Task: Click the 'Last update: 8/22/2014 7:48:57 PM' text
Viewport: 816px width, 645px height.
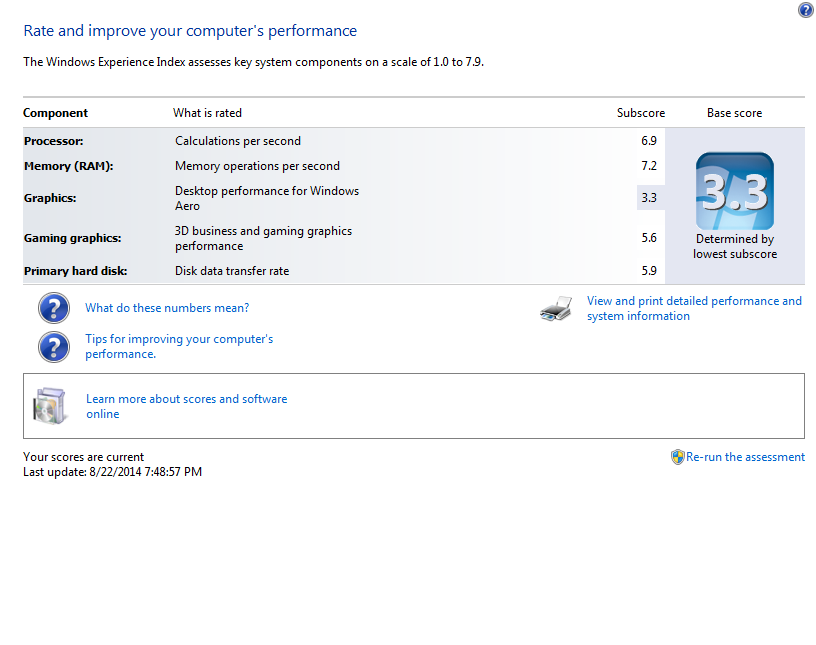Action: click(x=112, y=472)
